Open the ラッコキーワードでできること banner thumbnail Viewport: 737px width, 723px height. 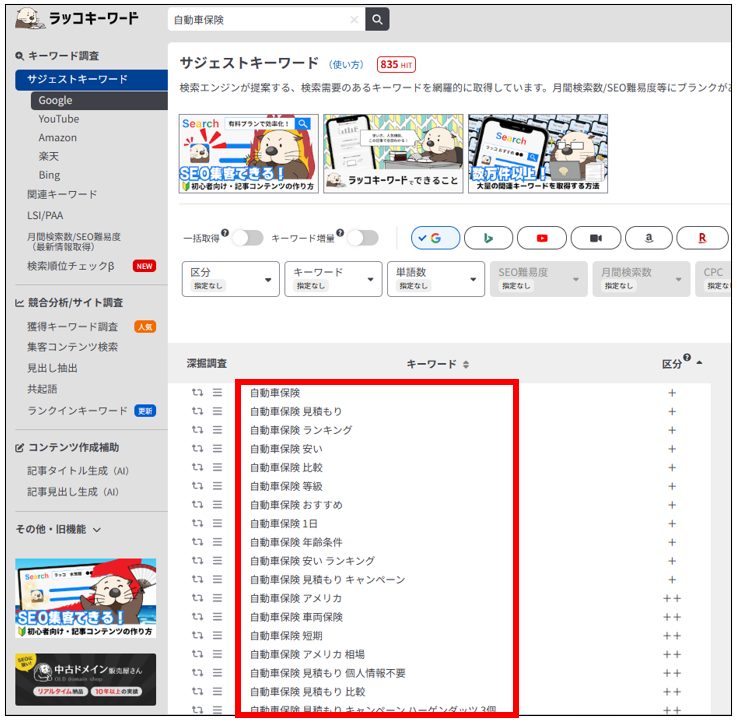click(393, 154)
